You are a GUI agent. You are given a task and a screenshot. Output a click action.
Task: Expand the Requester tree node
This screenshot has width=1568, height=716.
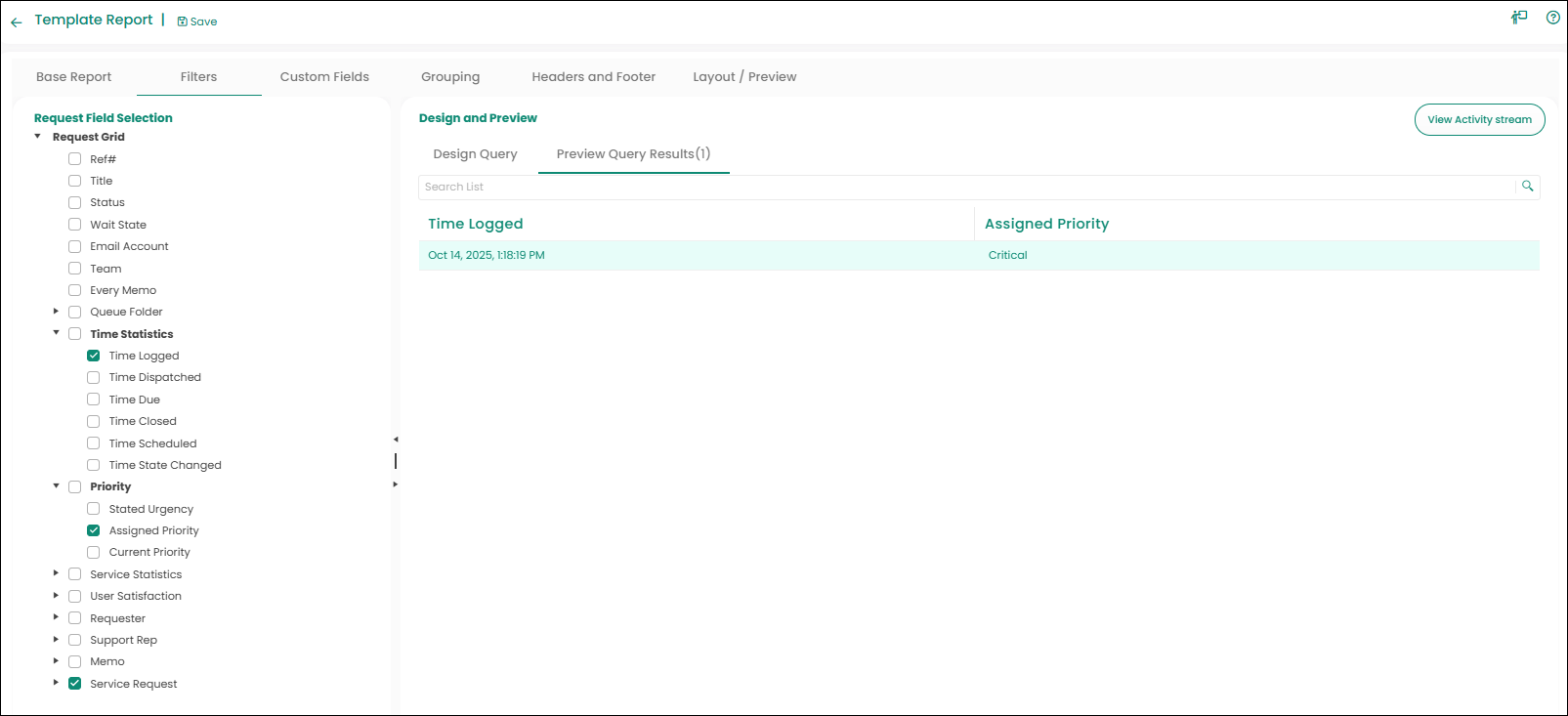click(56, 617)
